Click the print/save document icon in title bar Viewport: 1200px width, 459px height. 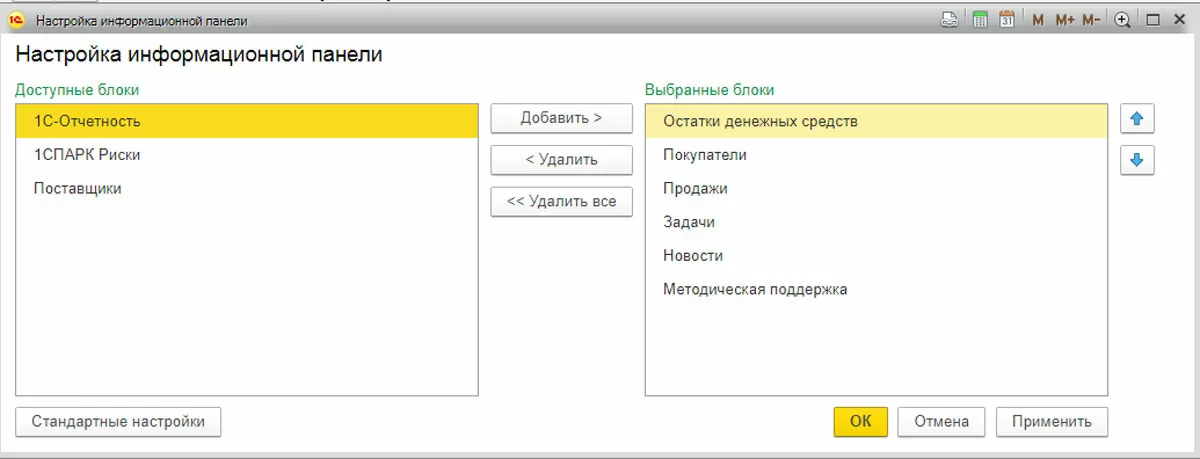tap(950, 20)
